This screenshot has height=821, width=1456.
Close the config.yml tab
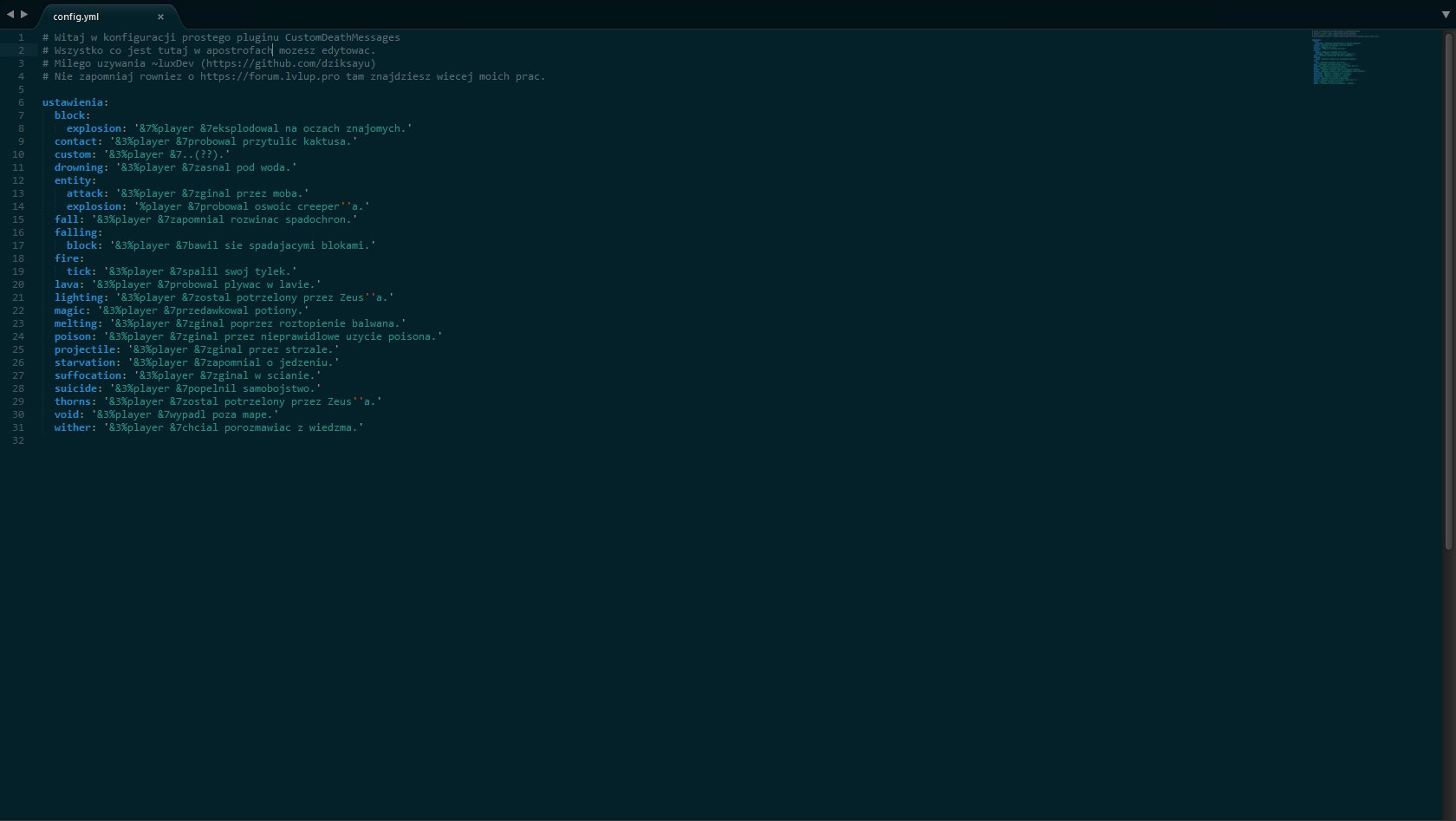pyautogui.click(x=160, y=16)
